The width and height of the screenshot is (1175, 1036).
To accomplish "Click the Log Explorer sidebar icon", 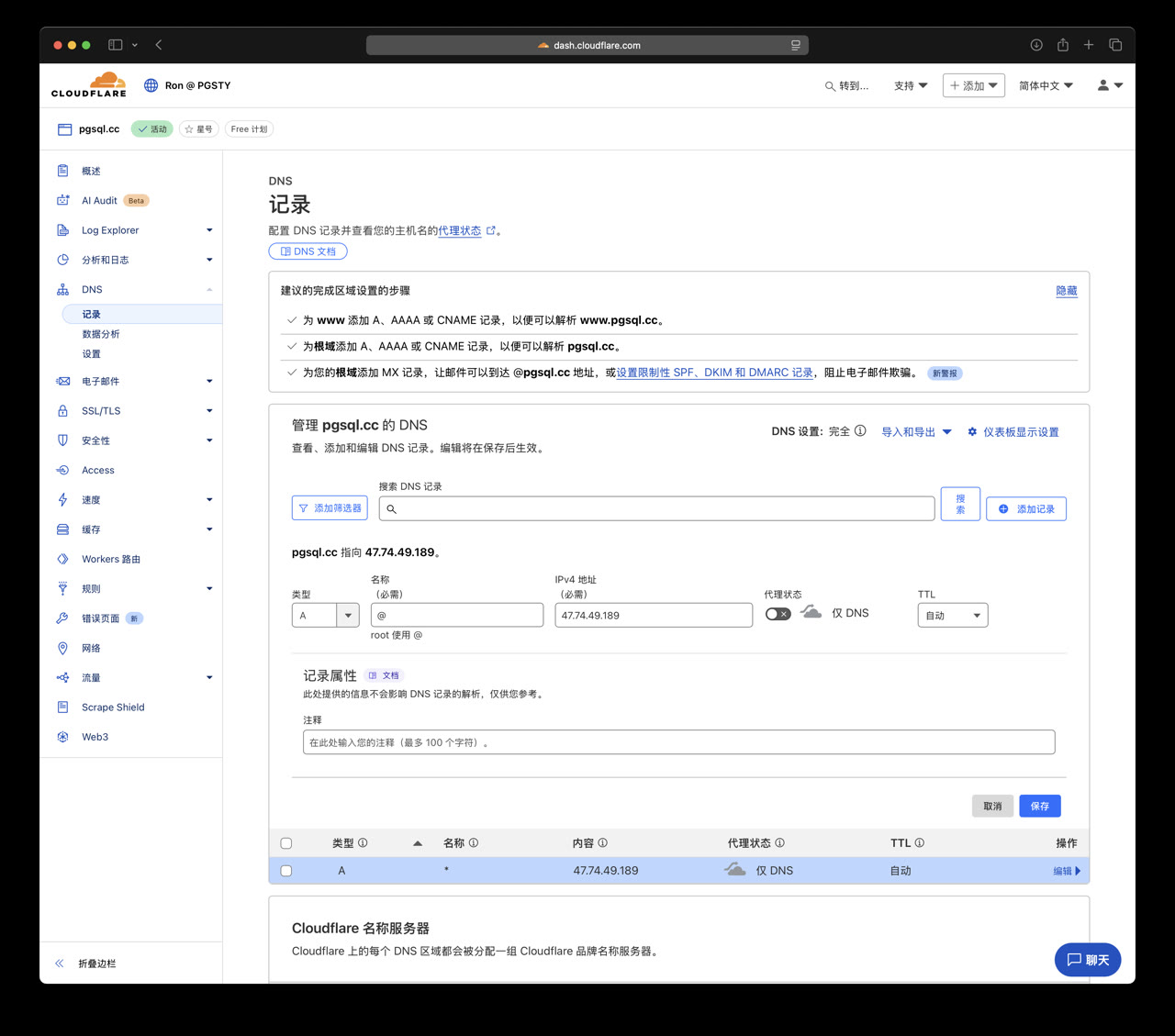I will pos(62,230).
